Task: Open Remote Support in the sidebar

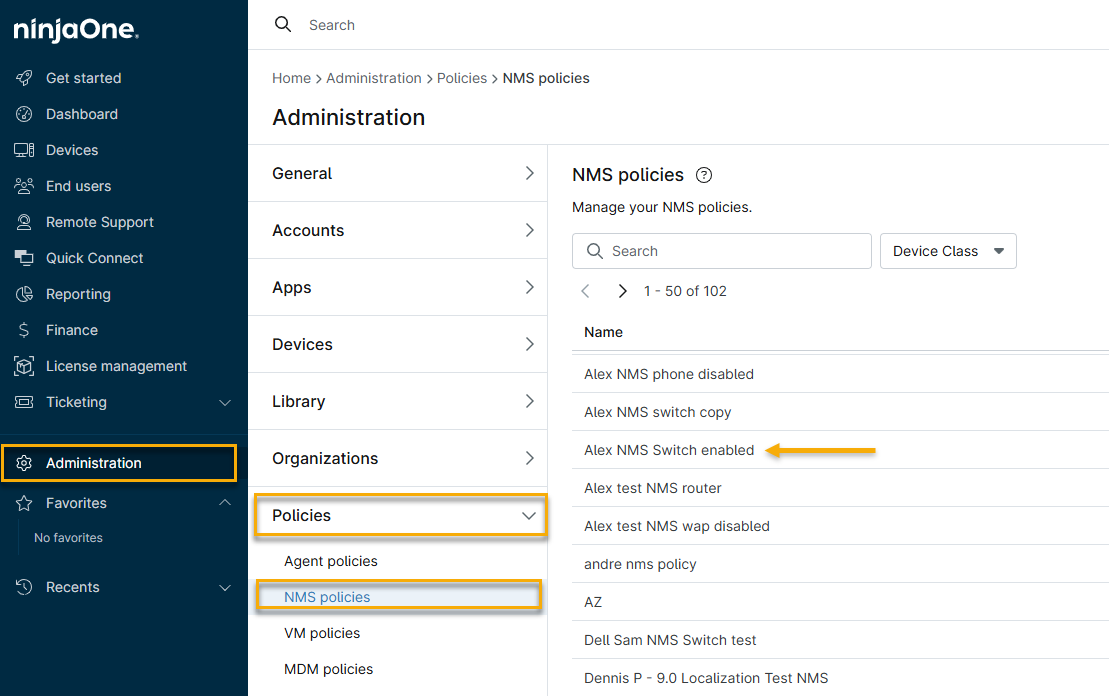Action: click(x=100, y=222)
